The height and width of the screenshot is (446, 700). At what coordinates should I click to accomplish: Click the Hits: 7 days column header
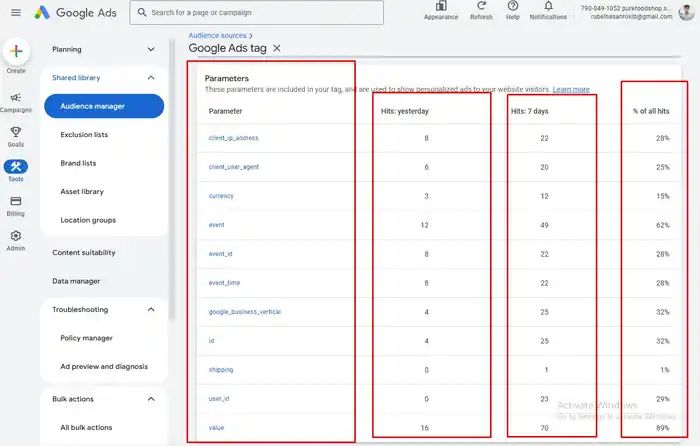click(529, 111)
